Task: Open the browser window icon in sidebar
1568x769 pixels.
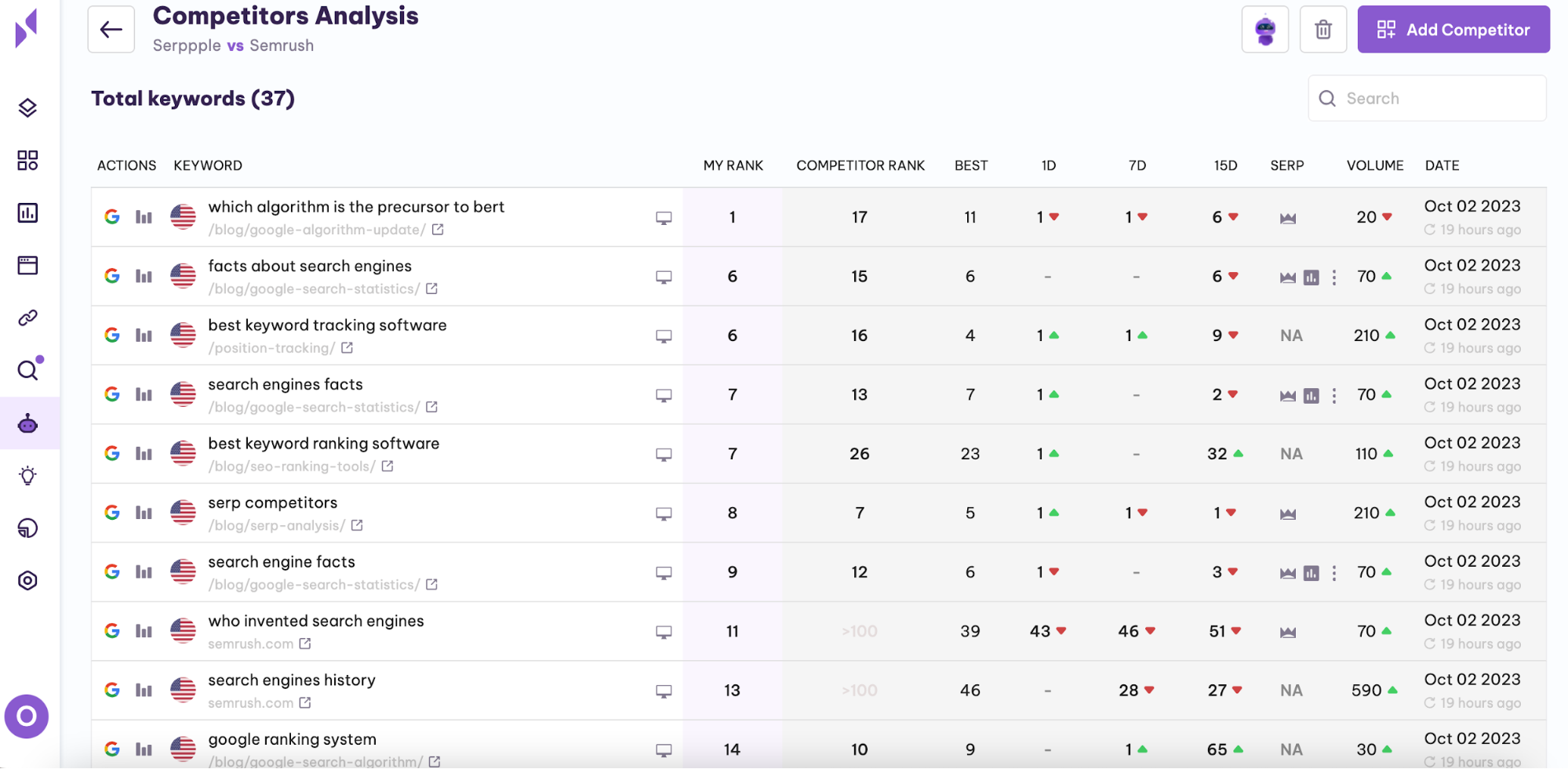Action: coord(27,265)
